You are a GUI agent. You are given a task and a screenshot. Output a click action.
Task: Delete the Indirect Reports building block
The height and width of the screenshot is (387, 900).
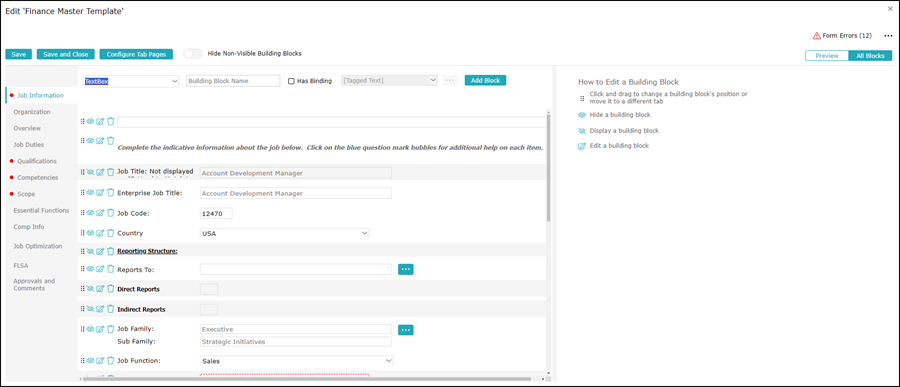point(111,309)
